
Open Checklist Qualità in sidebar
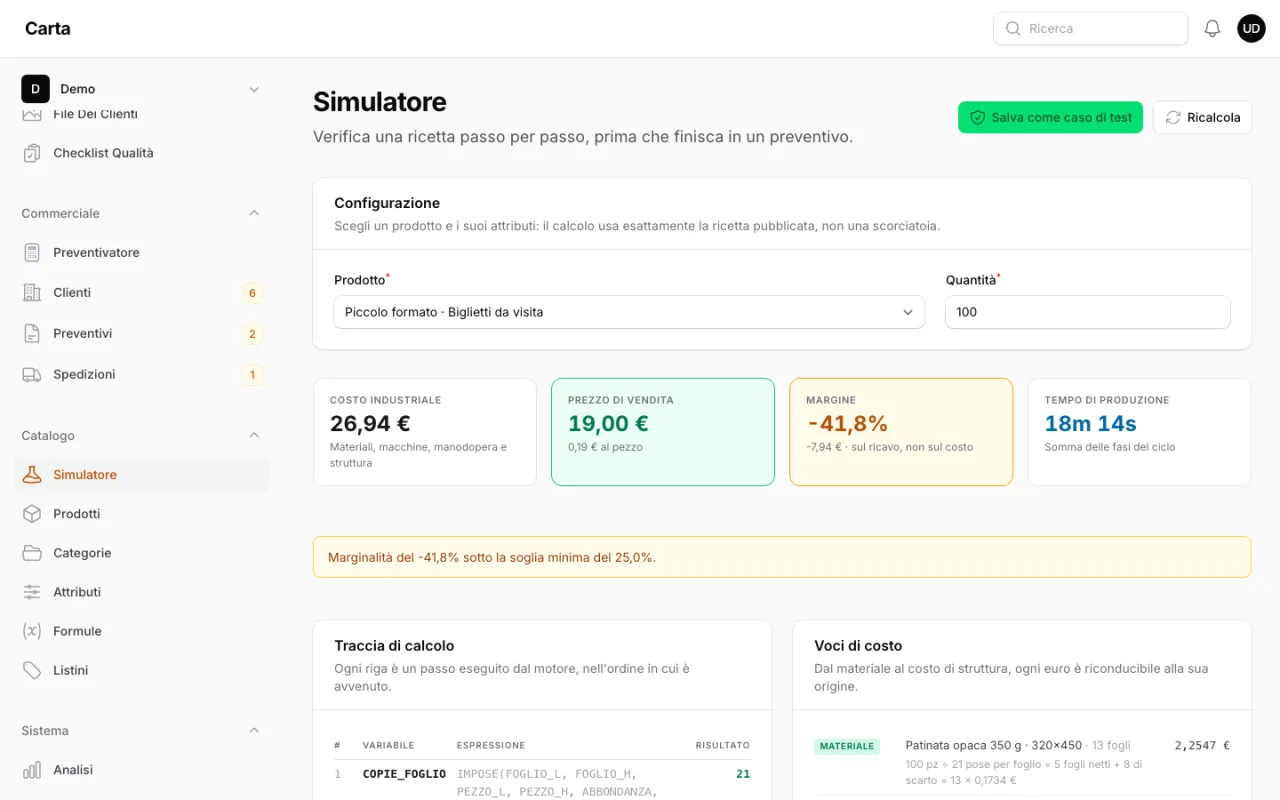click(142, 153)
